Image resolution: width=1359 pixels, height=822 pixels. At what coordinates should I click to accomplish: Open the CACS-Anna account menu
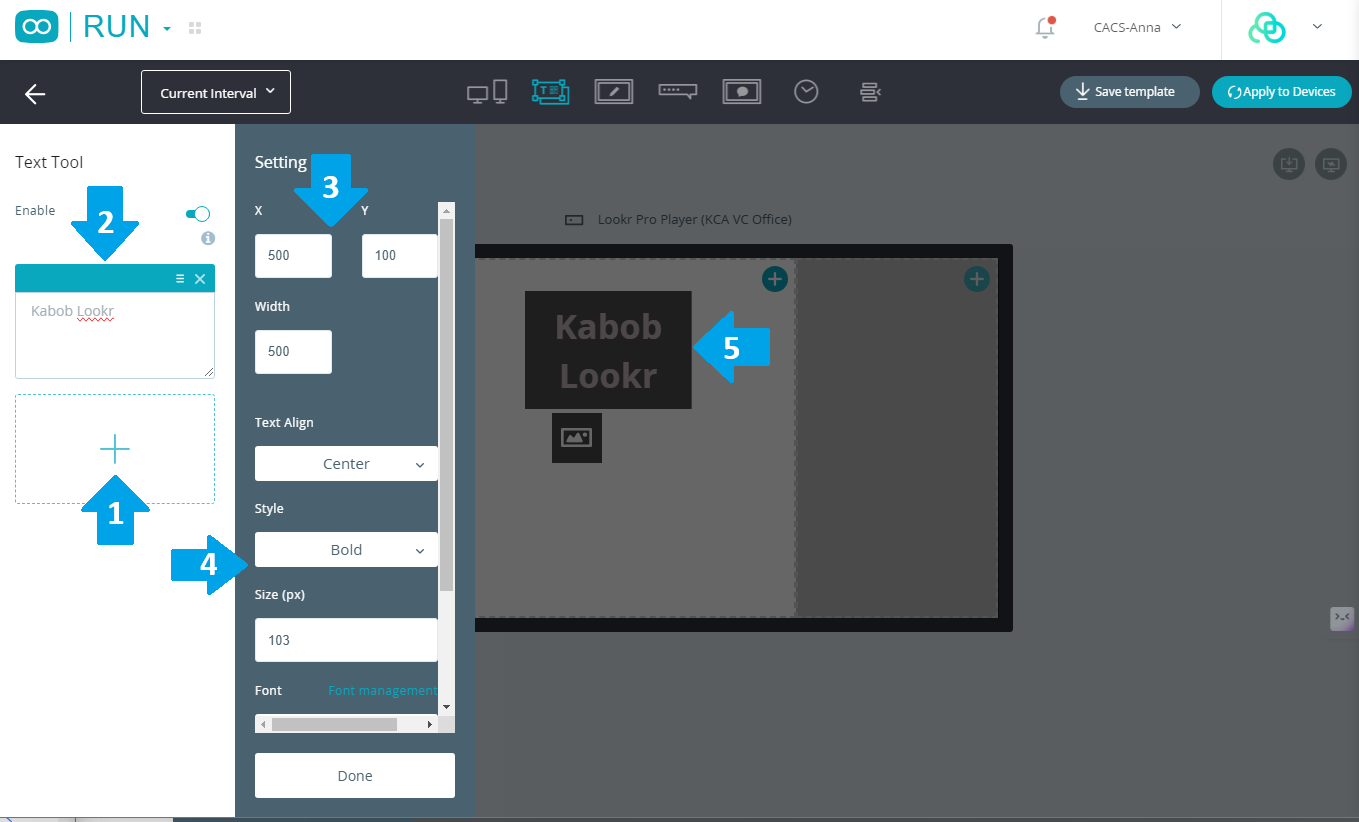pos(1137,27)
